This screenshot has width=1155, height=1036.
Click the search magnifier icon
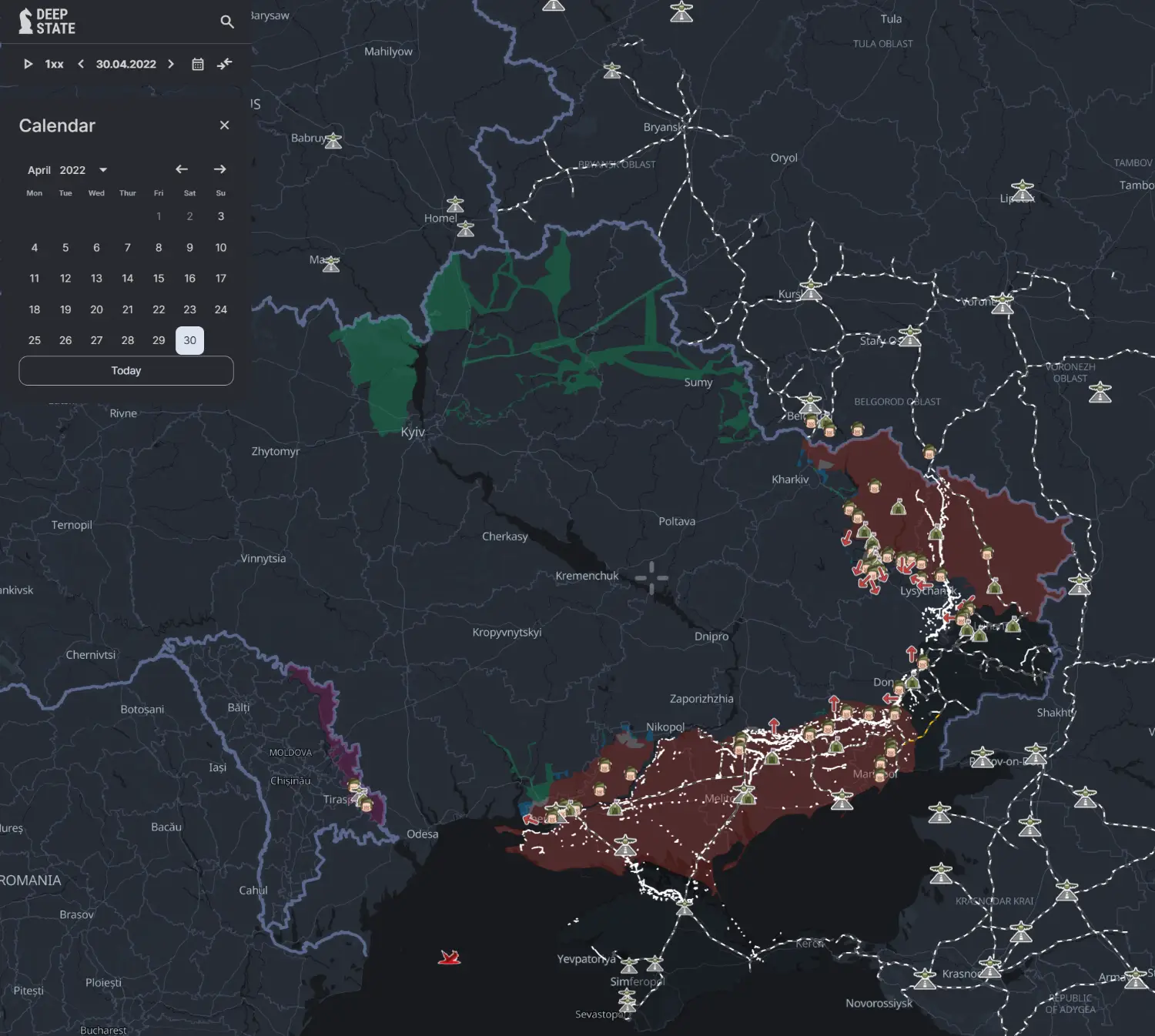226,22
